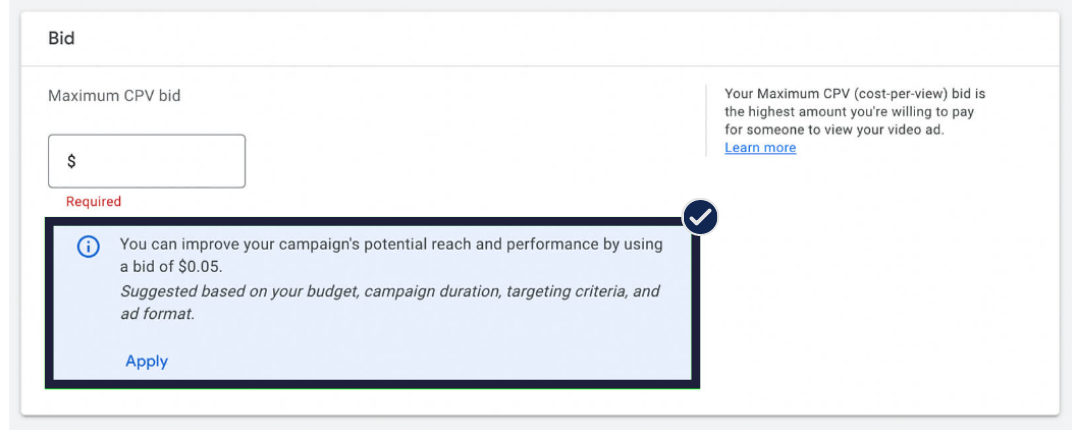
Task: Apply the suggested $0.05 bid
Action: (x=146, y=361)
